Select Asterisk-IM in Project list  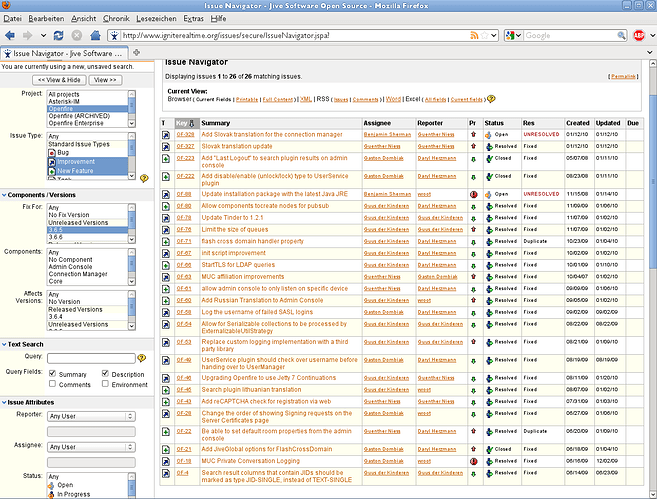[64, 102]
